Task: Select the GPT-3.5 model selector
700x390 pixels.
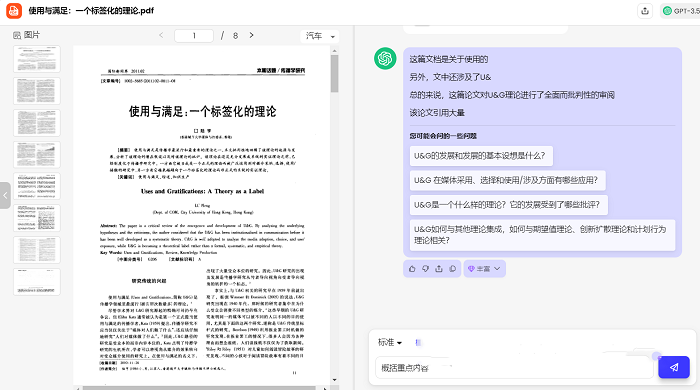Action: 680,11
